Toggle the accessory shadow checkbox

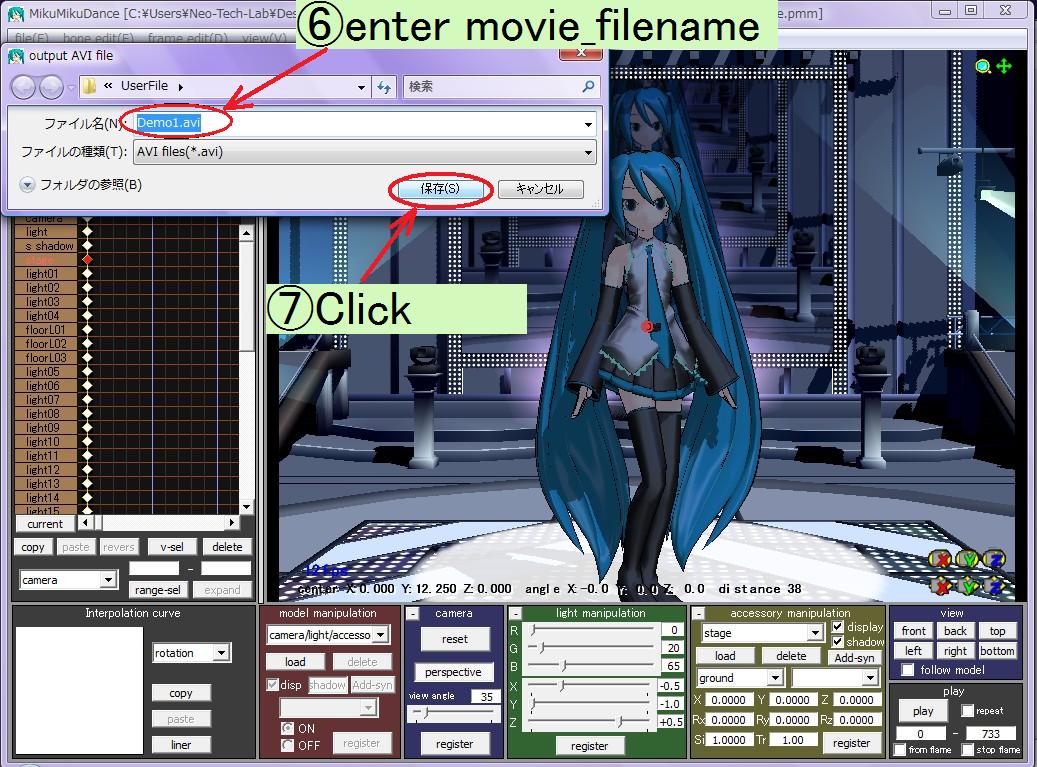tap(838, 641)
